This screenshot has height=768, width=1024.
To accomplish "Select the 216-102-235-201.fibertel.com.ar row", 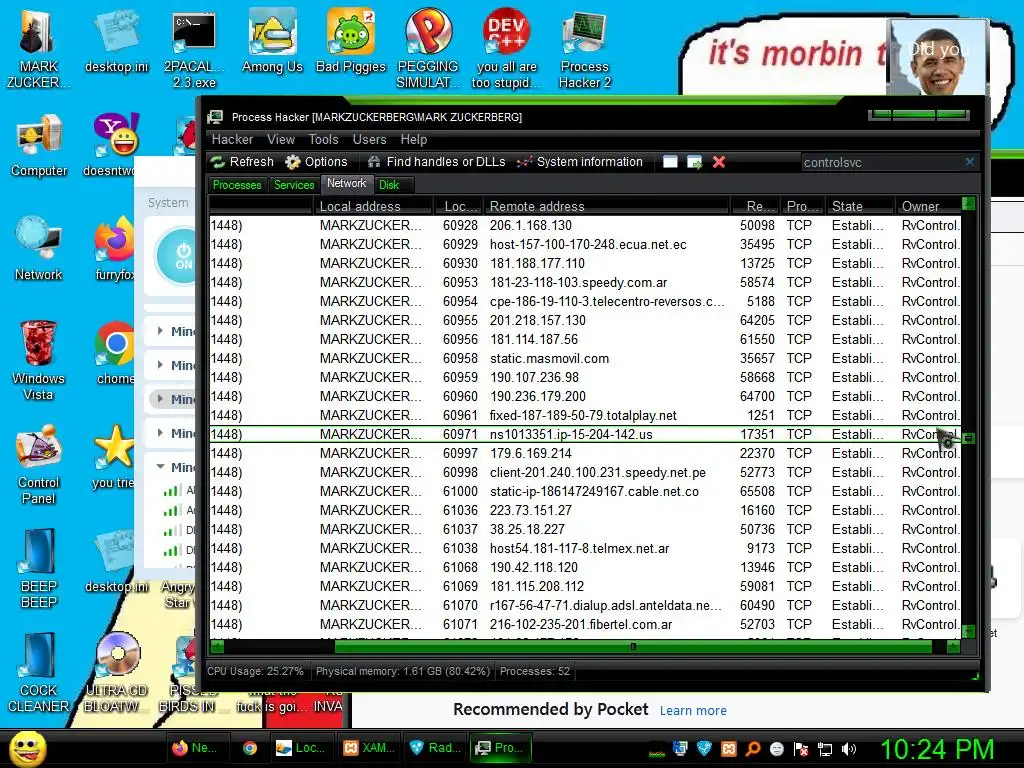I will click(x=584, y=624).
